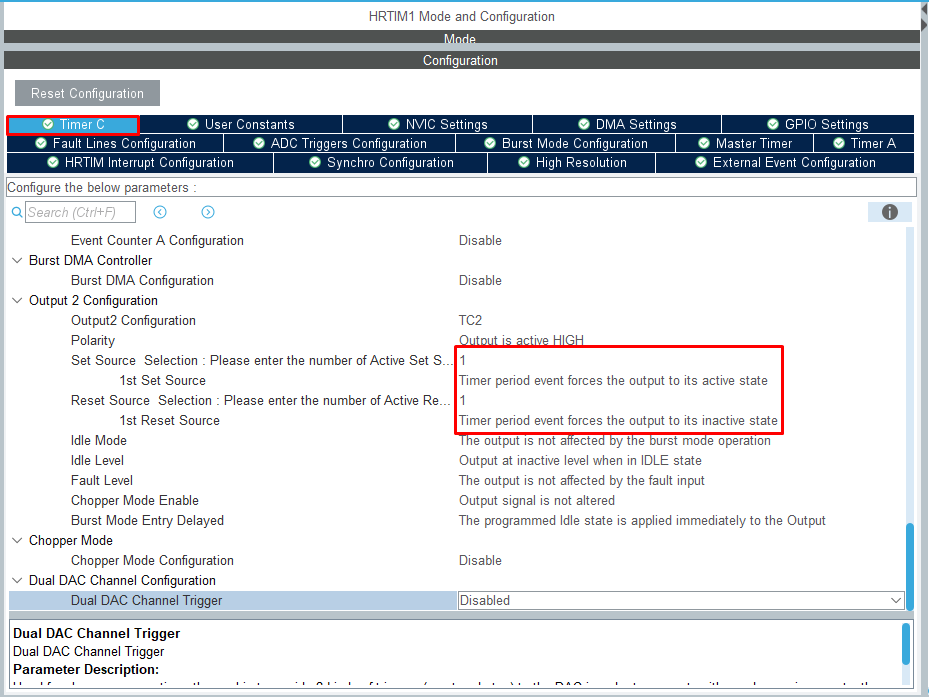The height and width of the screenshot is (697, 929).
Task: Click the TC2 output value
Action: [470, 321]
